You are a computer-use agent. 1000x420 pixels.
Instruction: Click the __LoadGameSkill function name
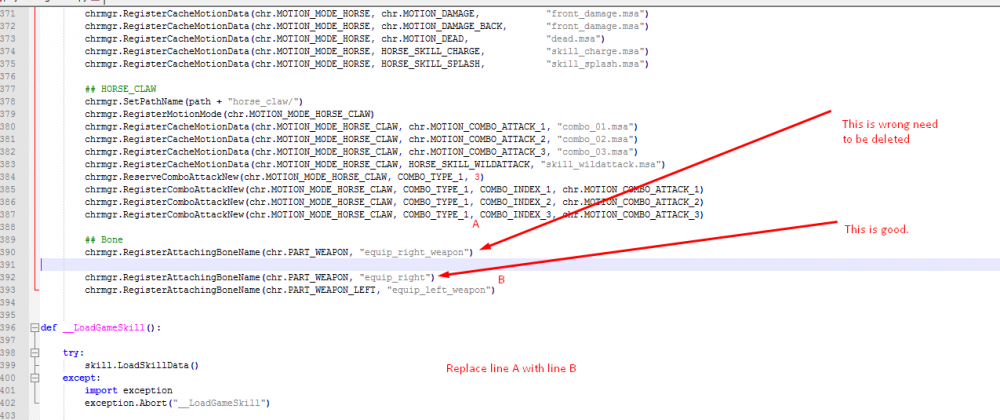tap(105, 328)
